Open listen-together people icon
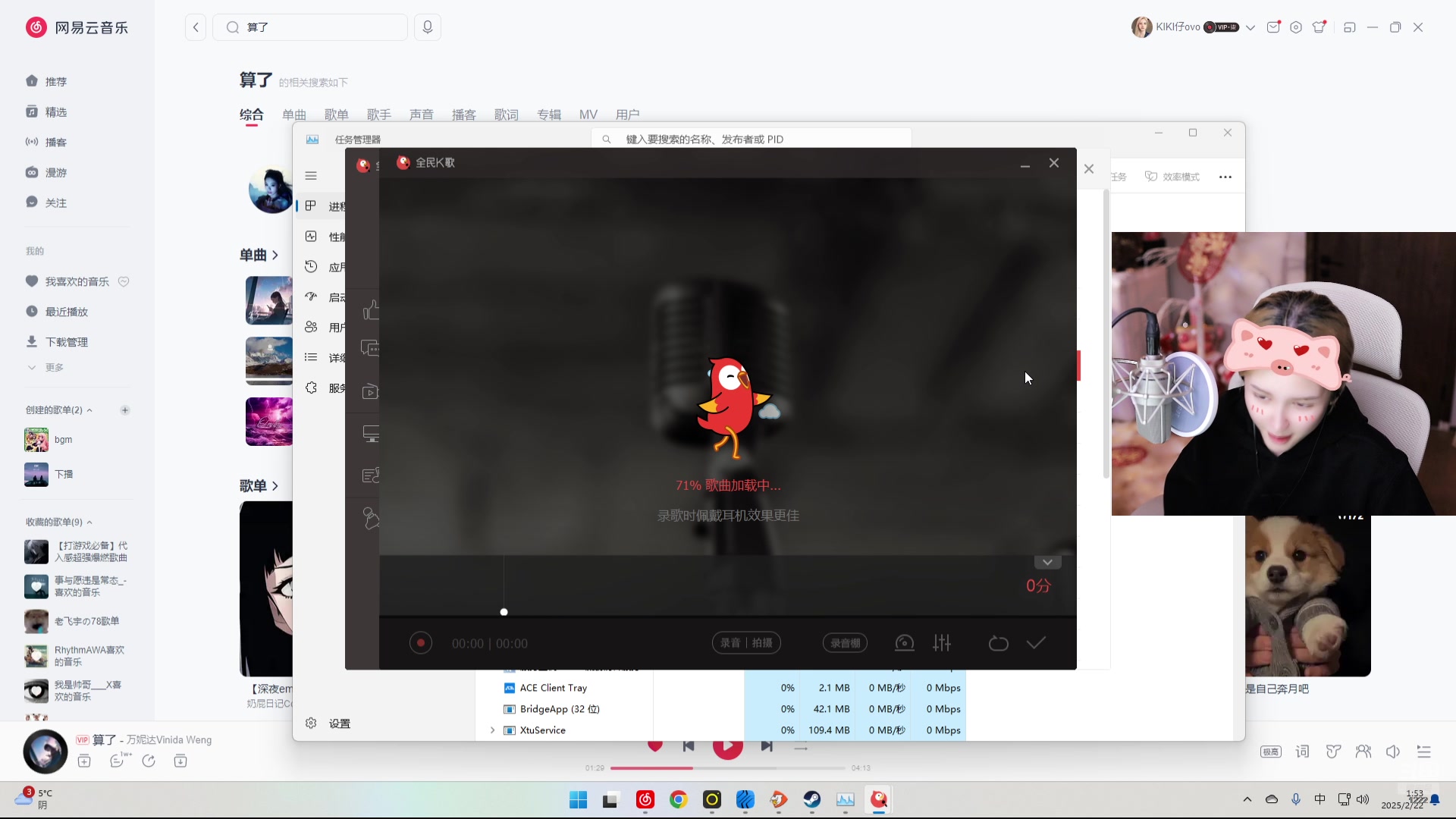Image resolution: width=1456 pixels, height=819 pixels. (1363, 752)
